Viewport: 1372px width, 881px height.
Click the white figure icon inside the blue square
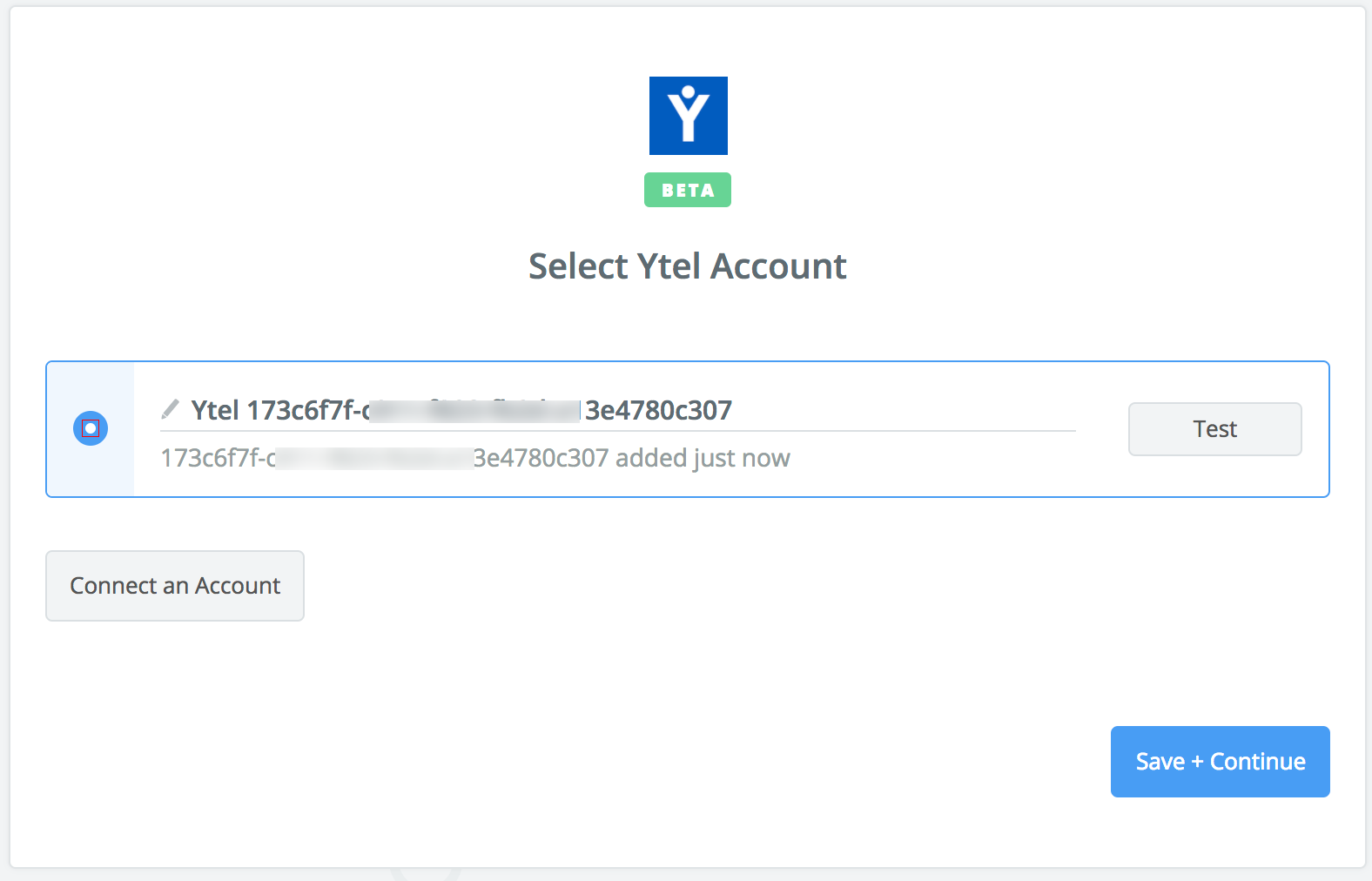tap(688, 115)
